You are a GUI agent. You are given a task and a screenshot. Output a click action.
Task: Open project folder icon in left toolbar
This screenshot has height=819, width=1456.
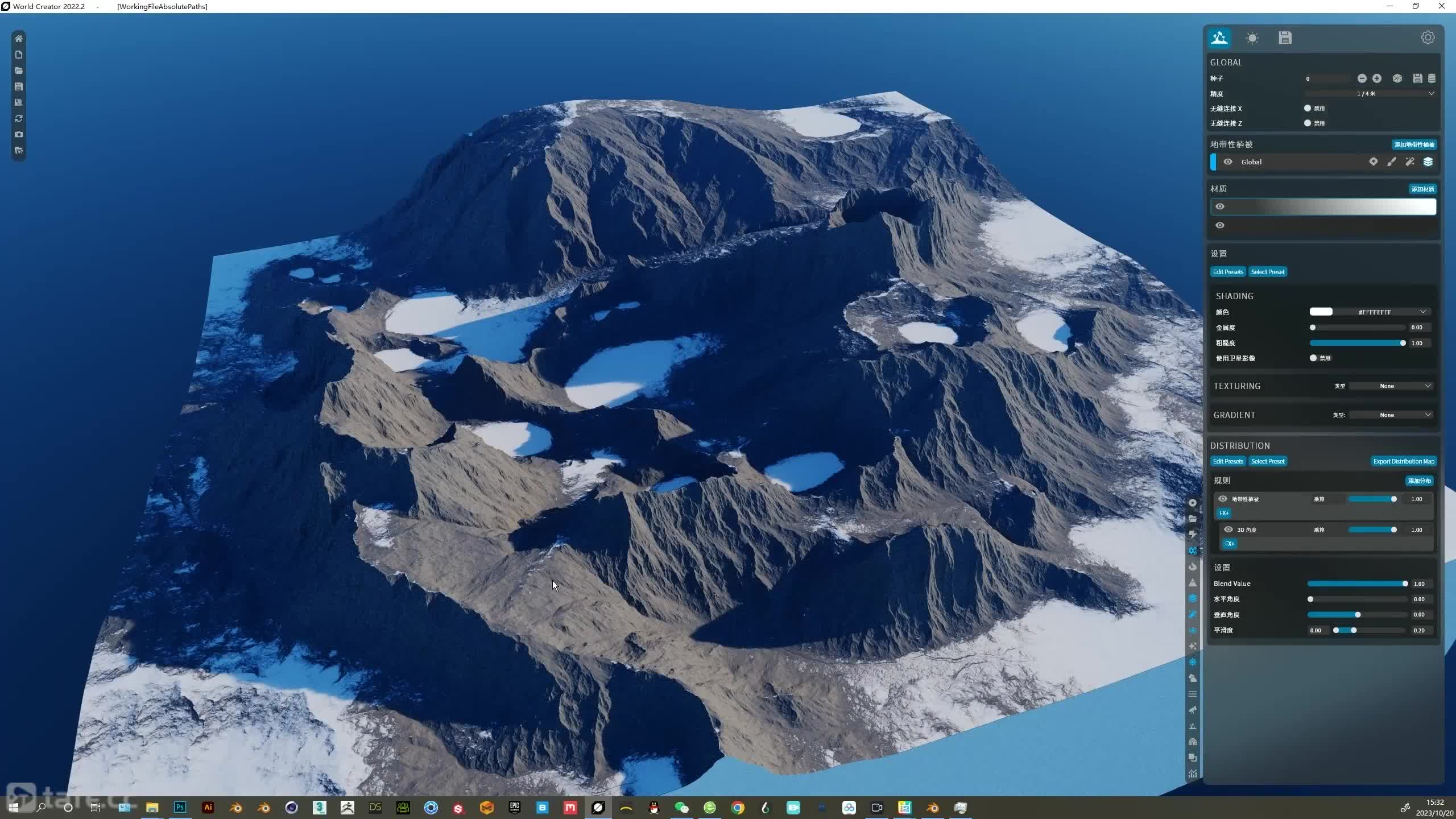click(19, 71)
